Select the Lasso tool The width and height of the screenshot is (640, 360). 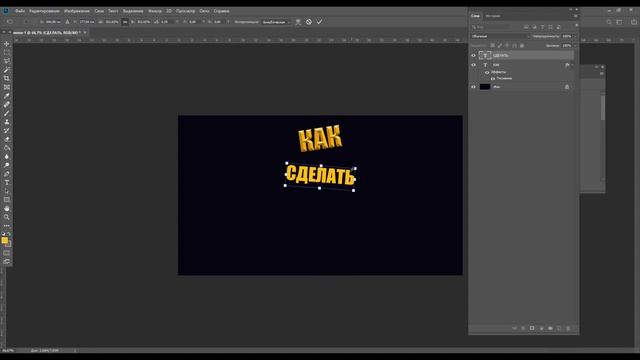pyautogui.click(x=7, y=61)
